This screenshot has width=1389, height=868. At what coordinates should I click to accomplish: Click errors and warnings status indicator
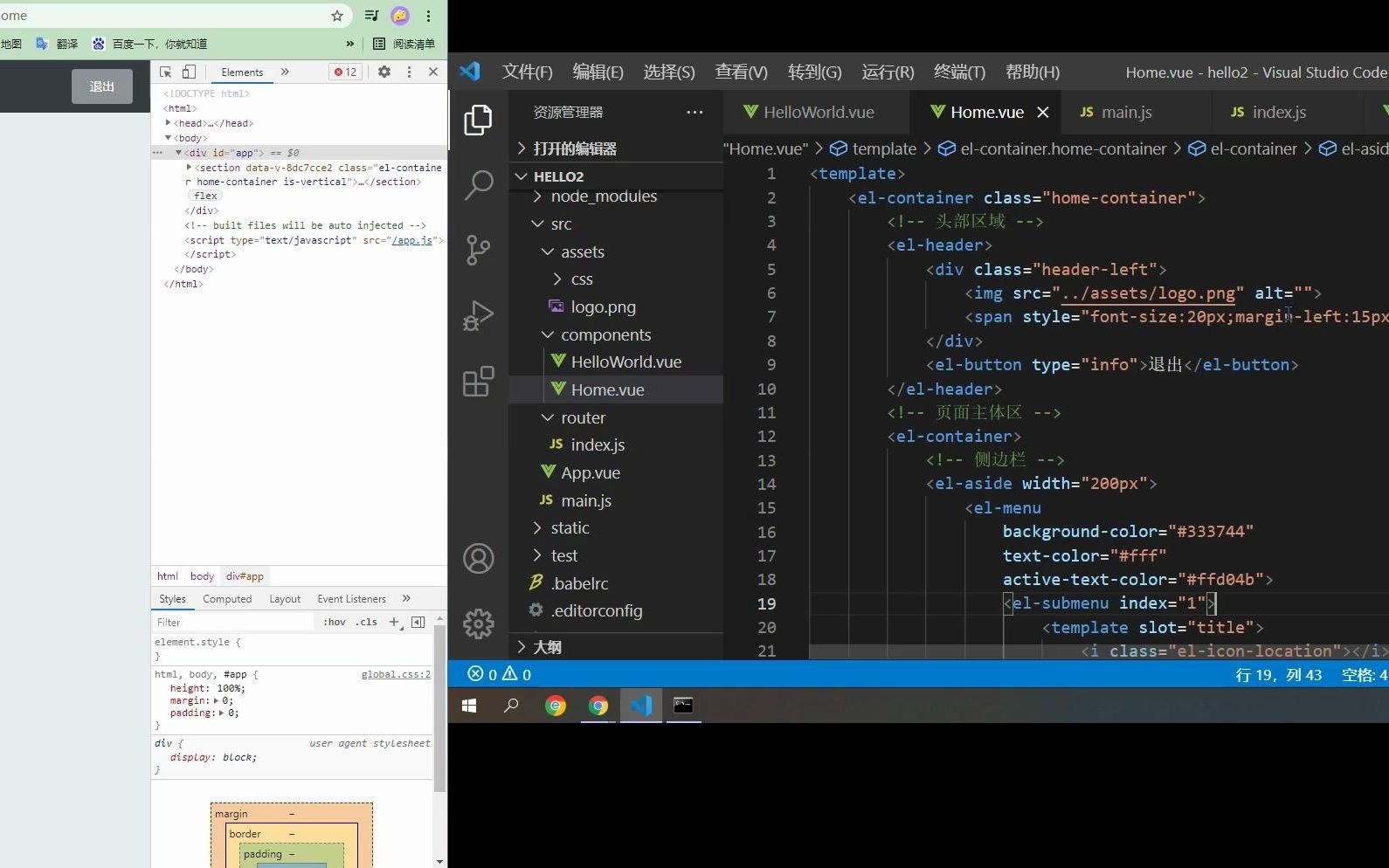[500, 674]
